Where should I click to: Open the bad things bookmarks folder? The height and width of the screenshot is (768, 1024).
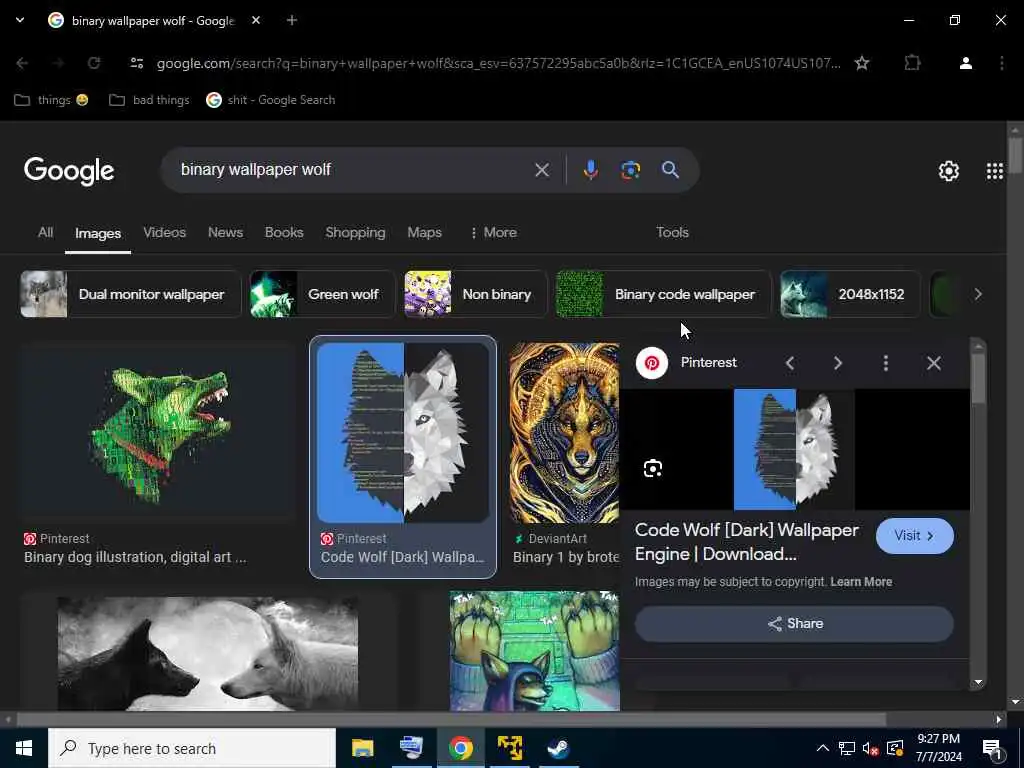coord(149,100)
